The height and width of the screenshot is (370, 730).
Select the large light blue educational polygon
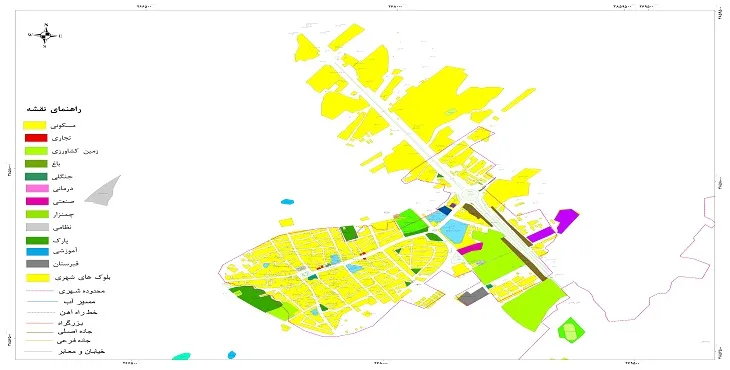[x=453, y=231]
